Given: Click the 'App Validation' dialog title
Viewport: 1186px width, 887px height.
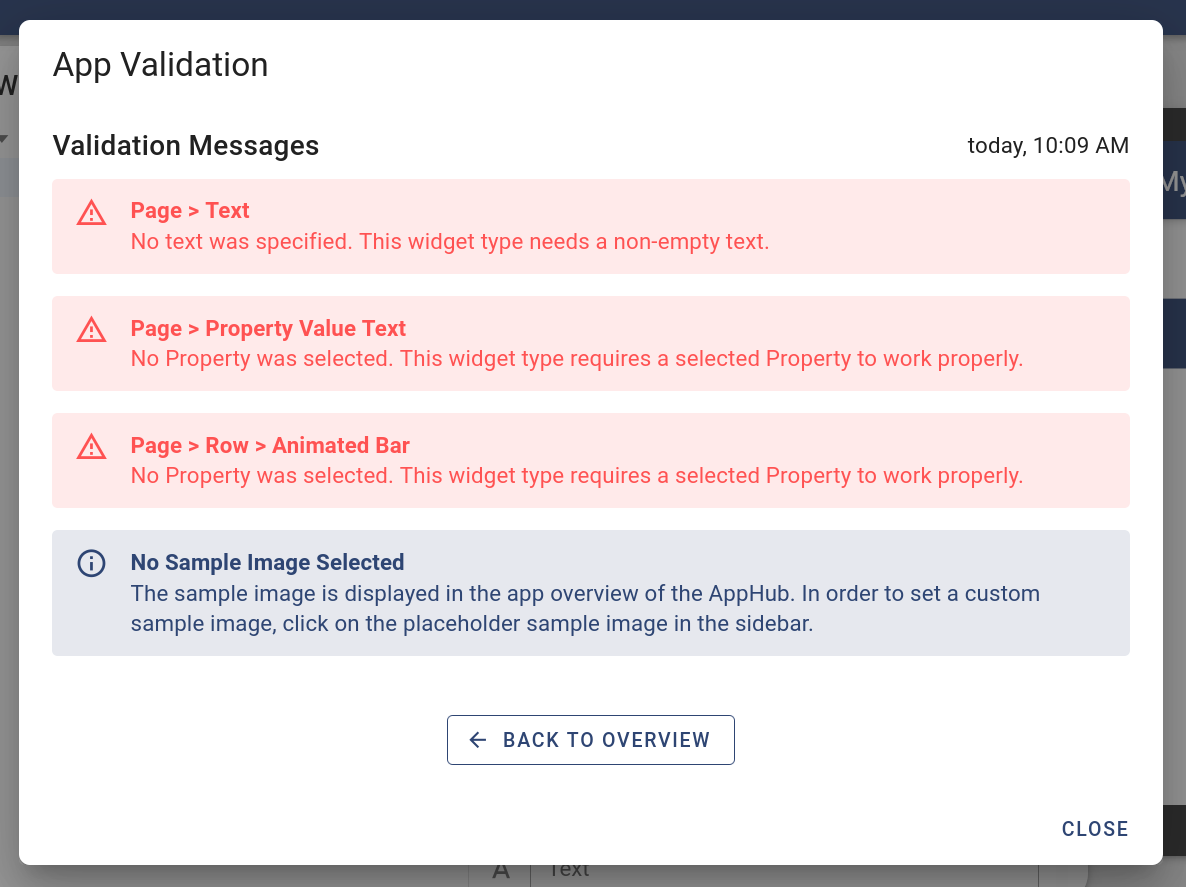Looking at the screenshot, I should point(160,65).
